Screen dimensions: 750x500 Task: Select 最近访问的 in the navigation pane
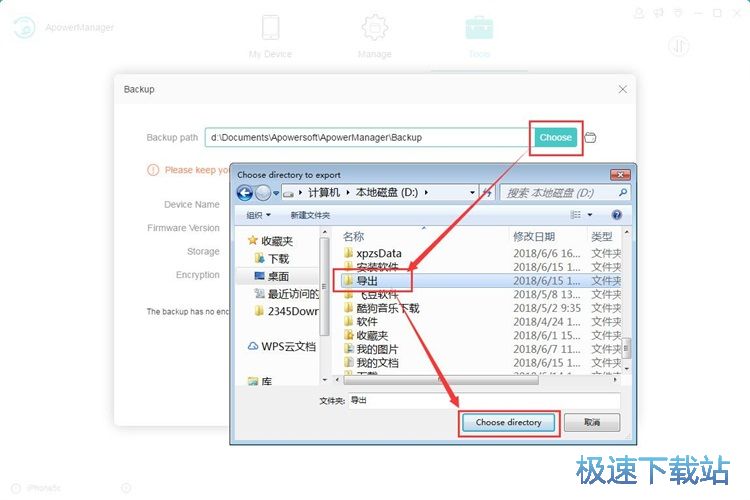(x=286, y=294)
